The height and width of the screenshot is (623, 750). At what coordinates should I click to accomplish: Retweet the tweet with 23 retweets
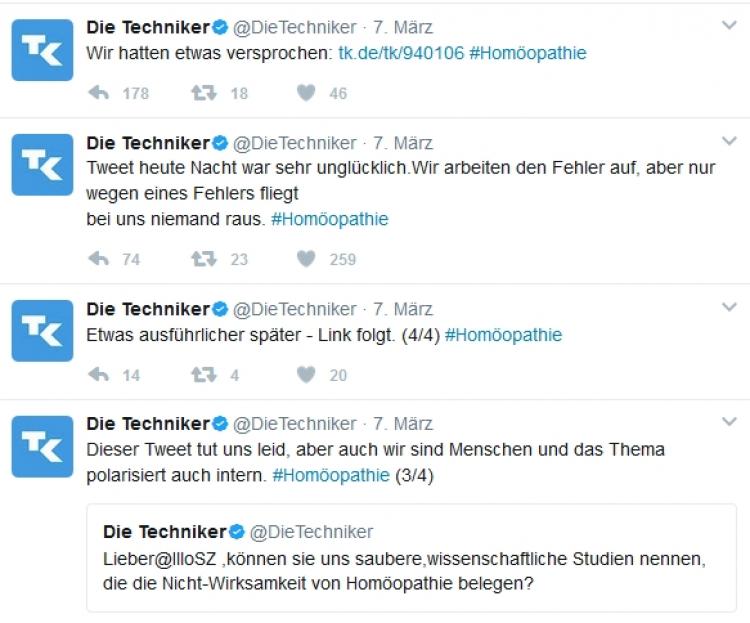[204, 259]
